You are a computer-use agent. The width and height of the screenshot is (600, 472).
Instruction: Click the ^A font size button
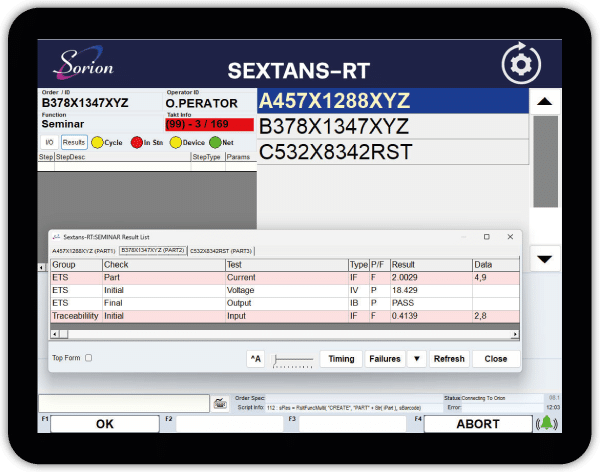pos(256,359)
